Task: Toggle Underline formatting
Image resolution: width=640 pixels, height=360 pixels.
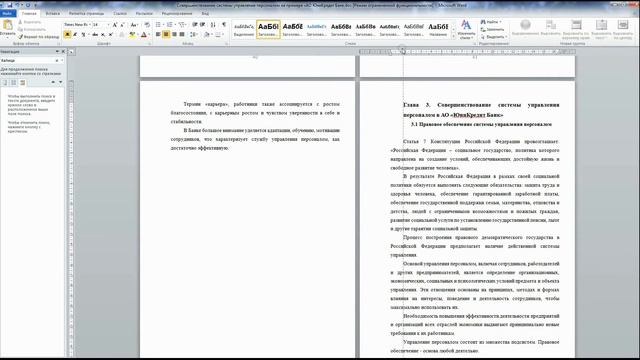Action: click(x=83, y=34)
